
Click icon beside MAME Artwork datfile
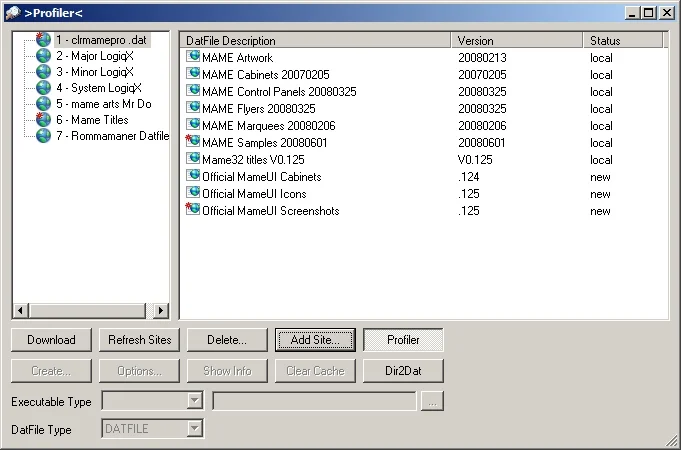[193, 58]
